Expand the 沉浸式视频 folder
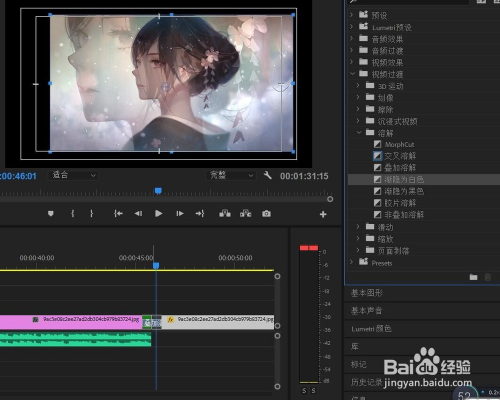 tap(358, 121)
